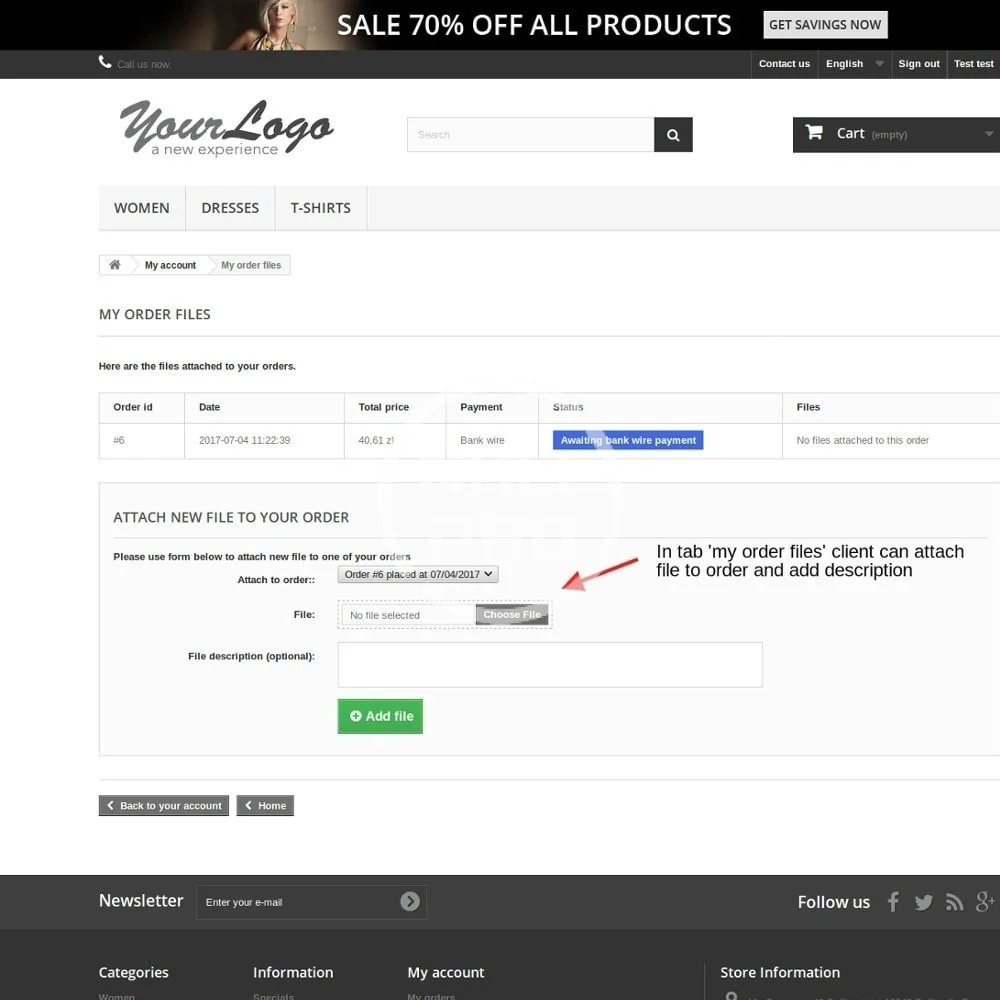Image resolution: width=1000 pixels, height=1000 pixels.
Task: Expand the English language dropdown
Action: click(854, 64)
